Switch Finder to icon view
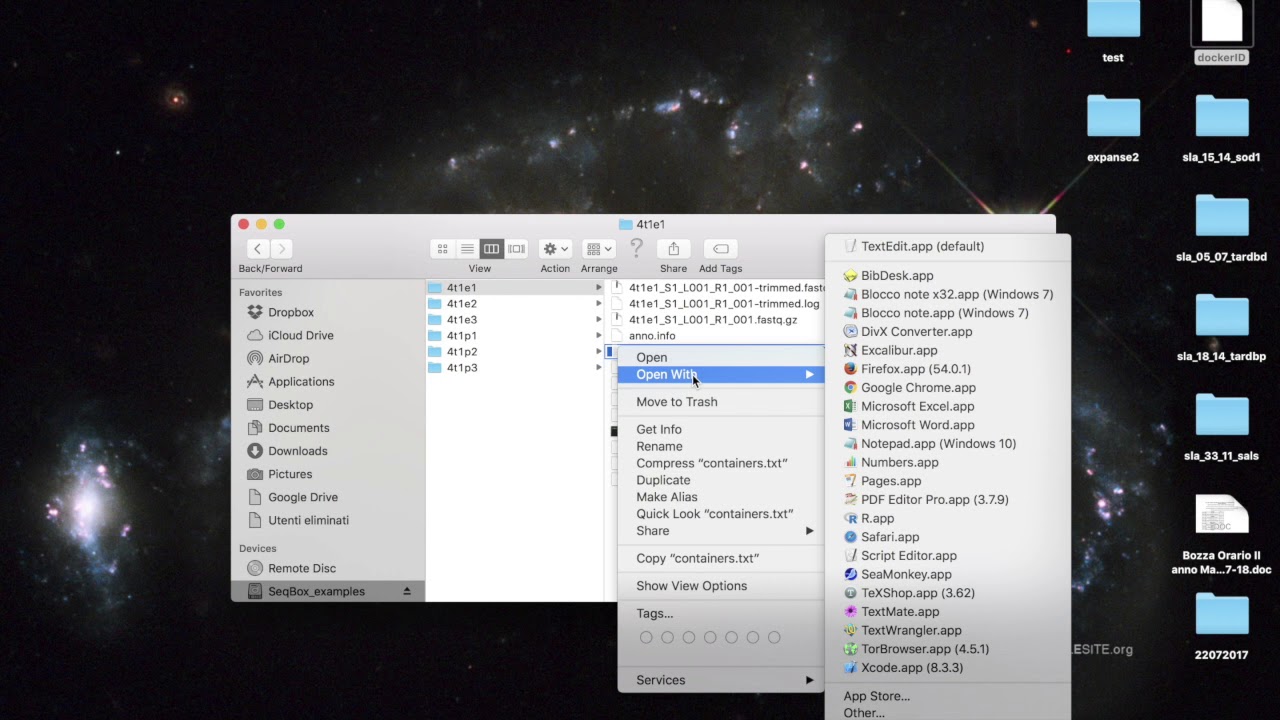1280x720 pixels. pyautogui.click(x=442, y=249)
